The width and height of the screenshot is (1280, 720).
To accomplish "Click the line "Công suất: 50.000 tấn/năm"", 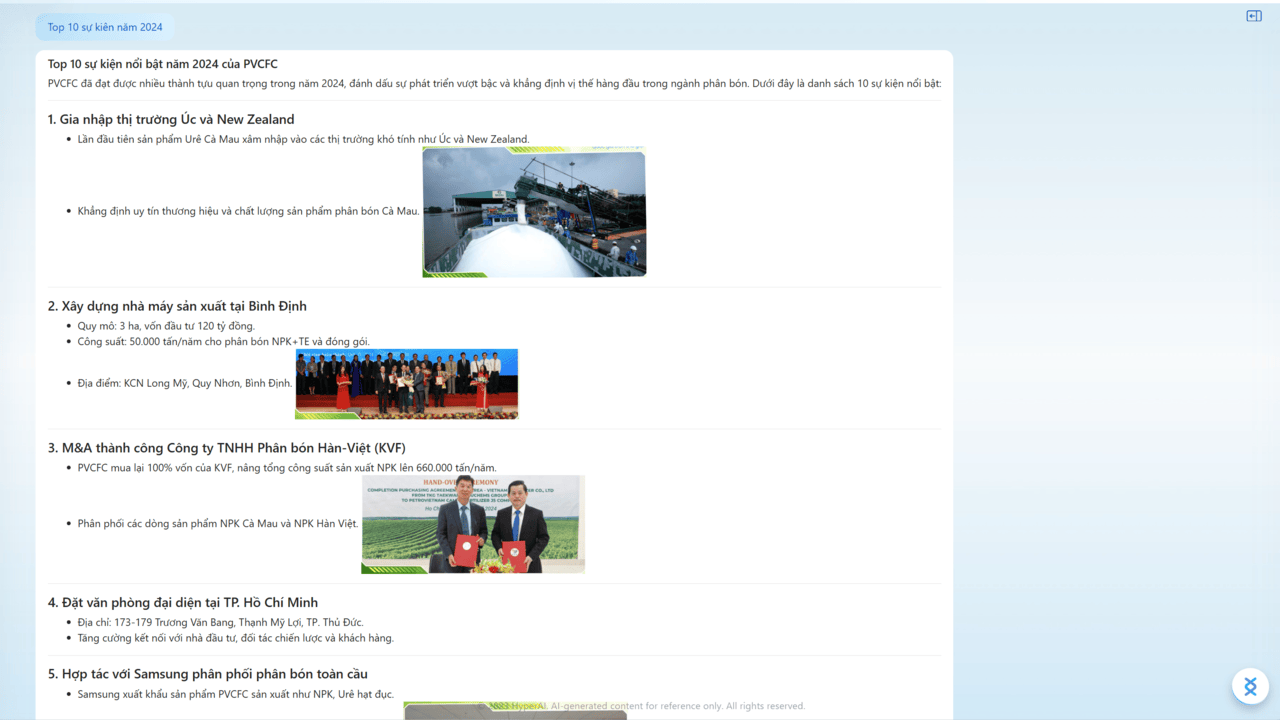I will point(224,341).
